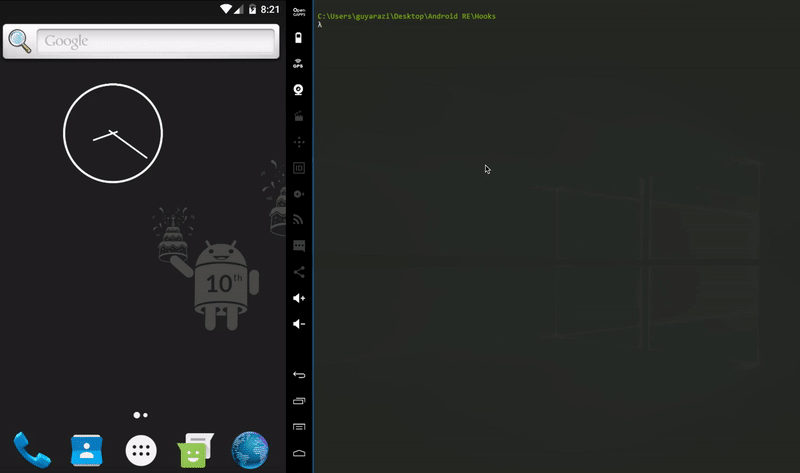
Task: Launch the Browser globe app
Action: tap(250, 450)
